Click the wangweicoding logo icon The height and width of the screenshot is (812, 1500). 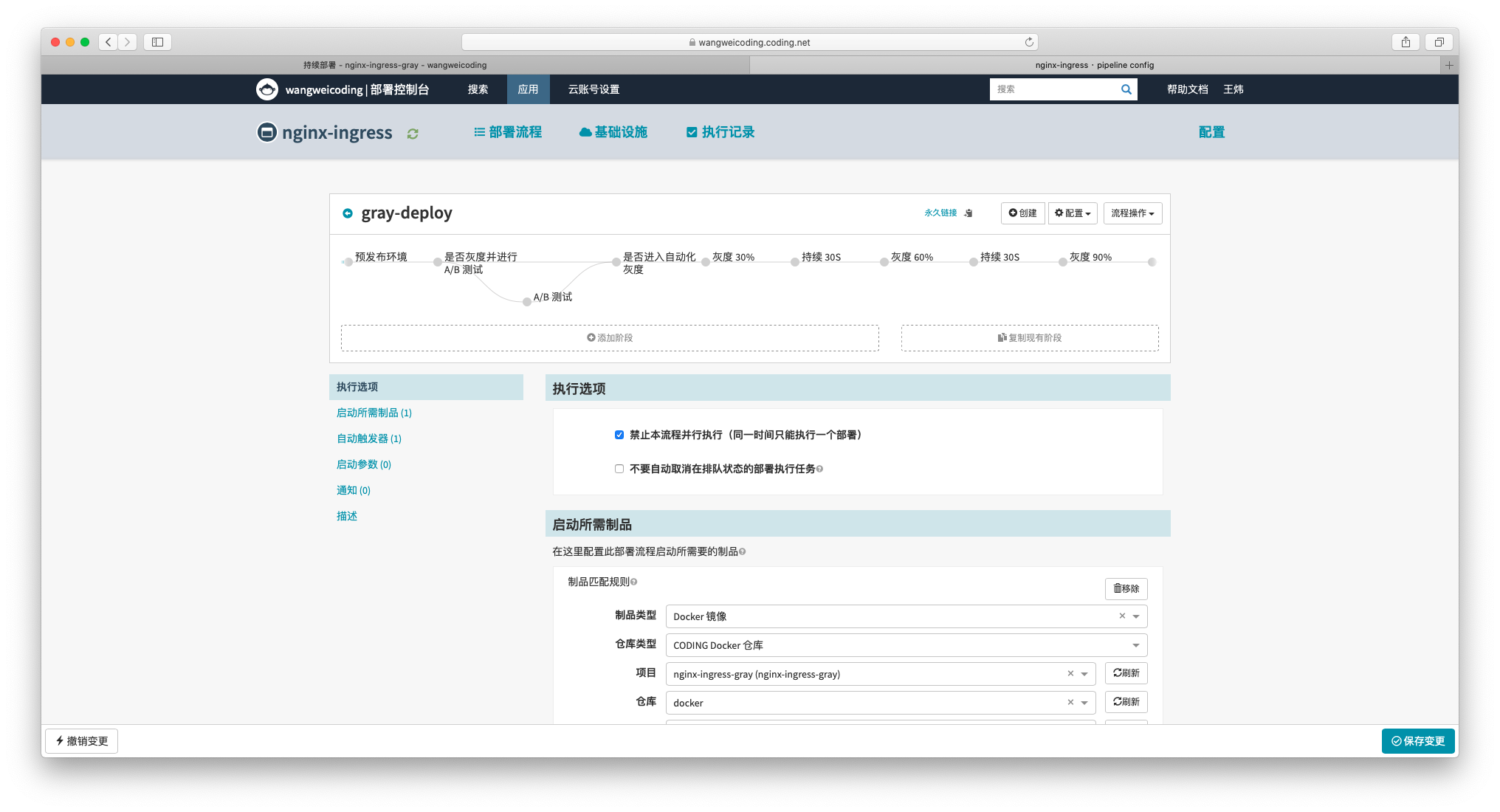[266, 89]
